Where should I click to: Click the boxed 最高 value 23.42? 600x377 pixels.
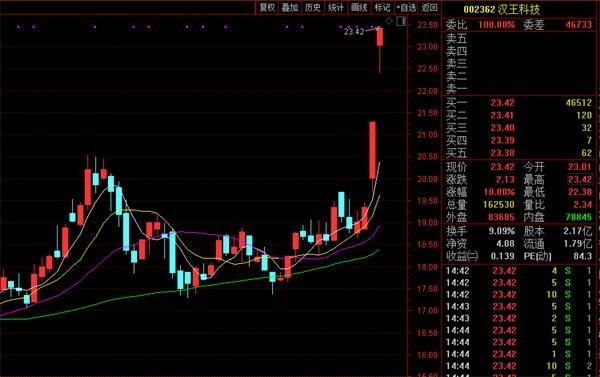[580, 179]
